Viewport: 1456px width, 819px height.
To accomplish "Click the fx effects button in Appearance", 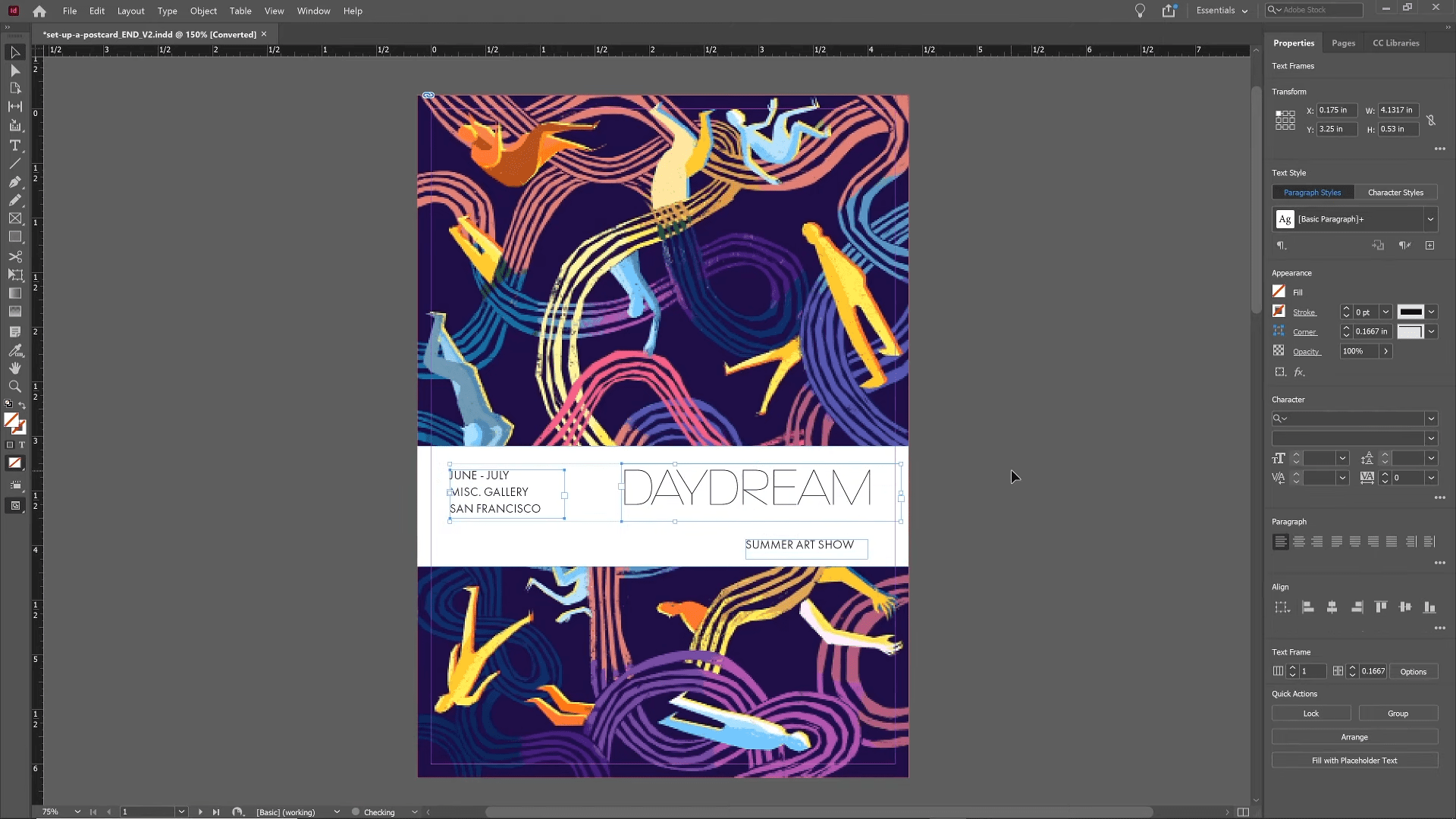I will pos(1300,371).
